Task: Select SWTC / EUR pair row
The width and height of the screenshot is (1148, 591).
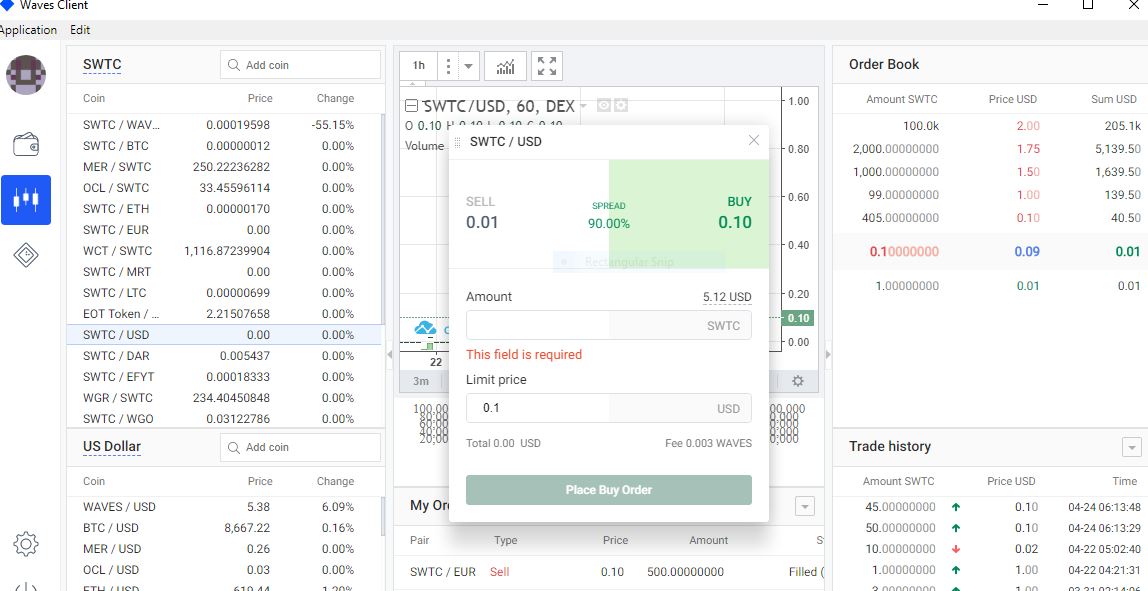Action: point(224,230)
